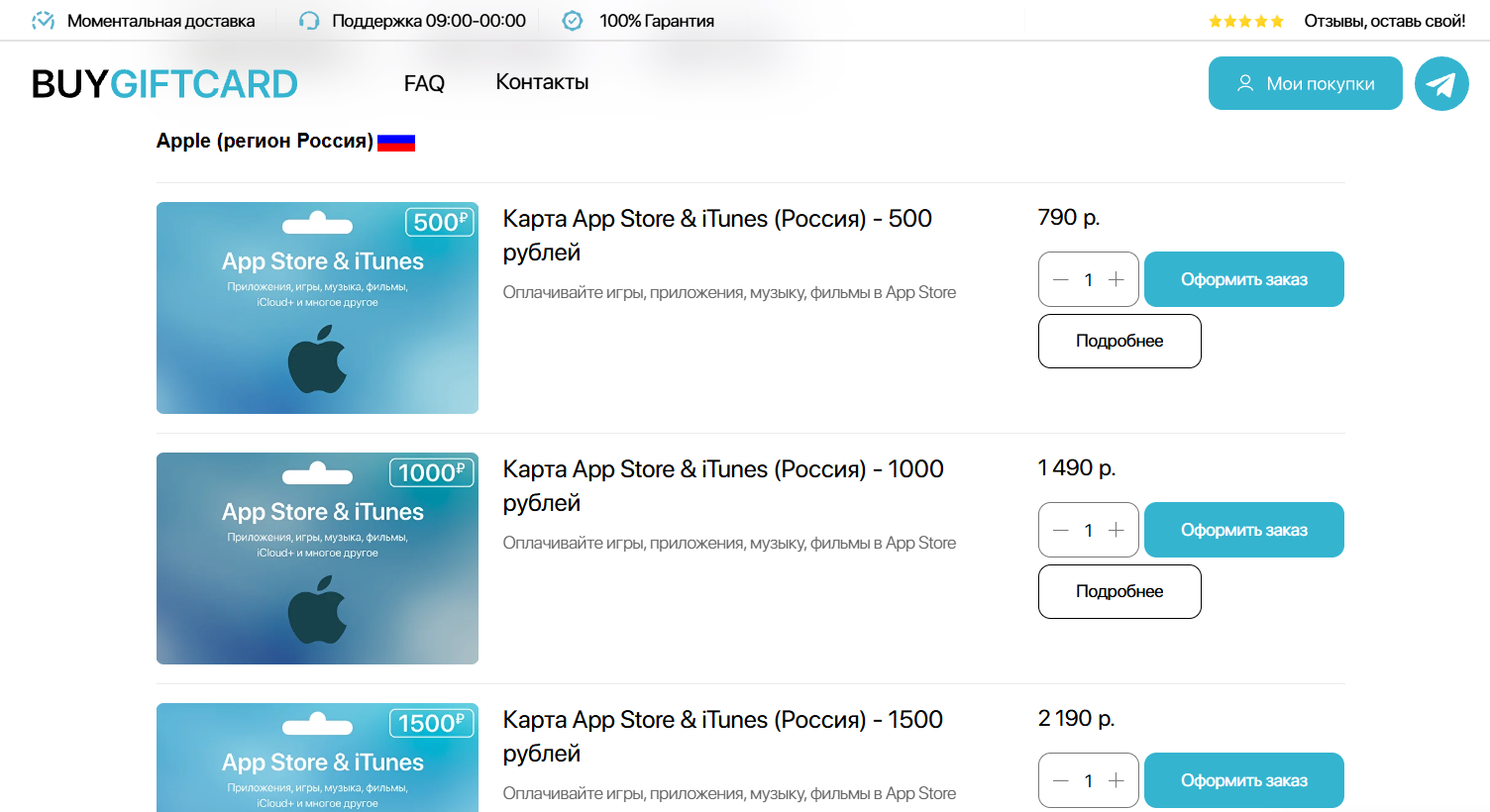Click the delivery clock icon near Моментальная доставка

point(44,20)
